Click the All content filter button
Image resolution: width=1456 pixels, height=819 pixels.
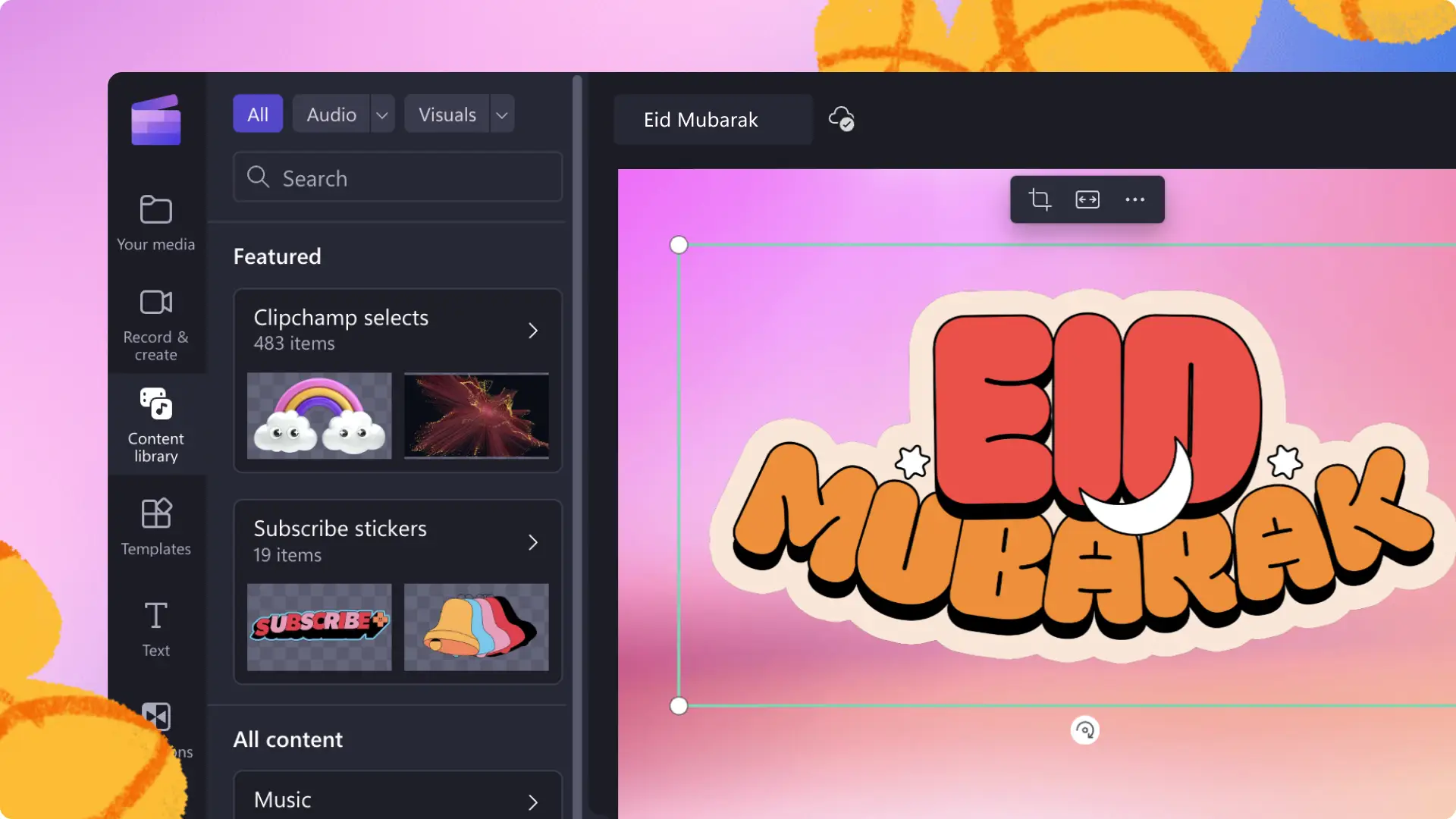coord(258,113)
